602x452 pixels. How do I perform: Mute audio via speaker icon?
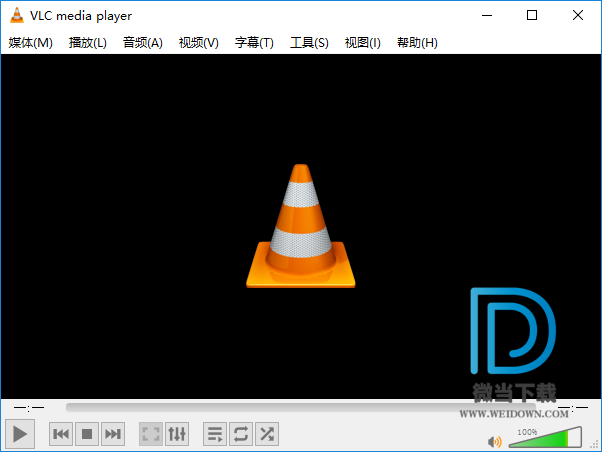tap(494, 440)
